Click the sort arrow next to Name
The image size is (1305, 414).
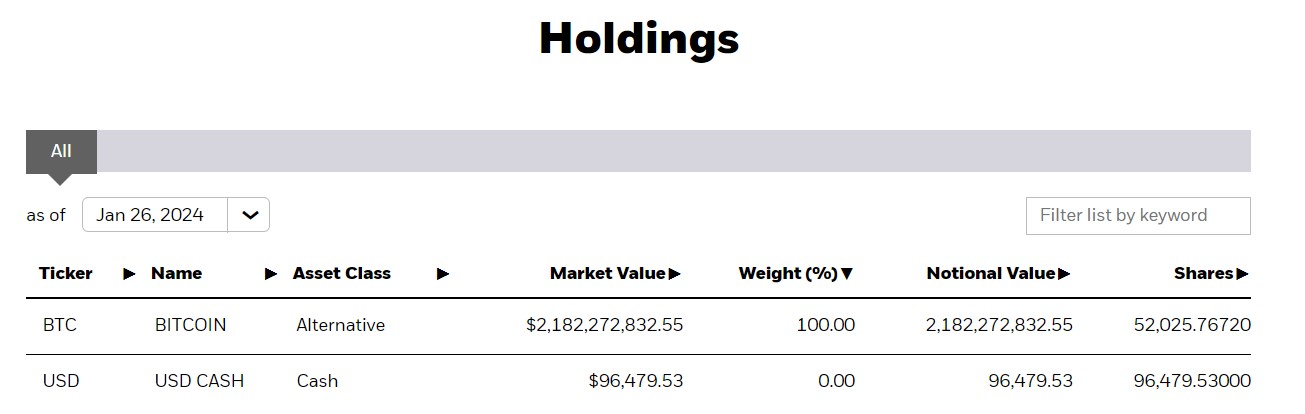(x=271, y=274)
